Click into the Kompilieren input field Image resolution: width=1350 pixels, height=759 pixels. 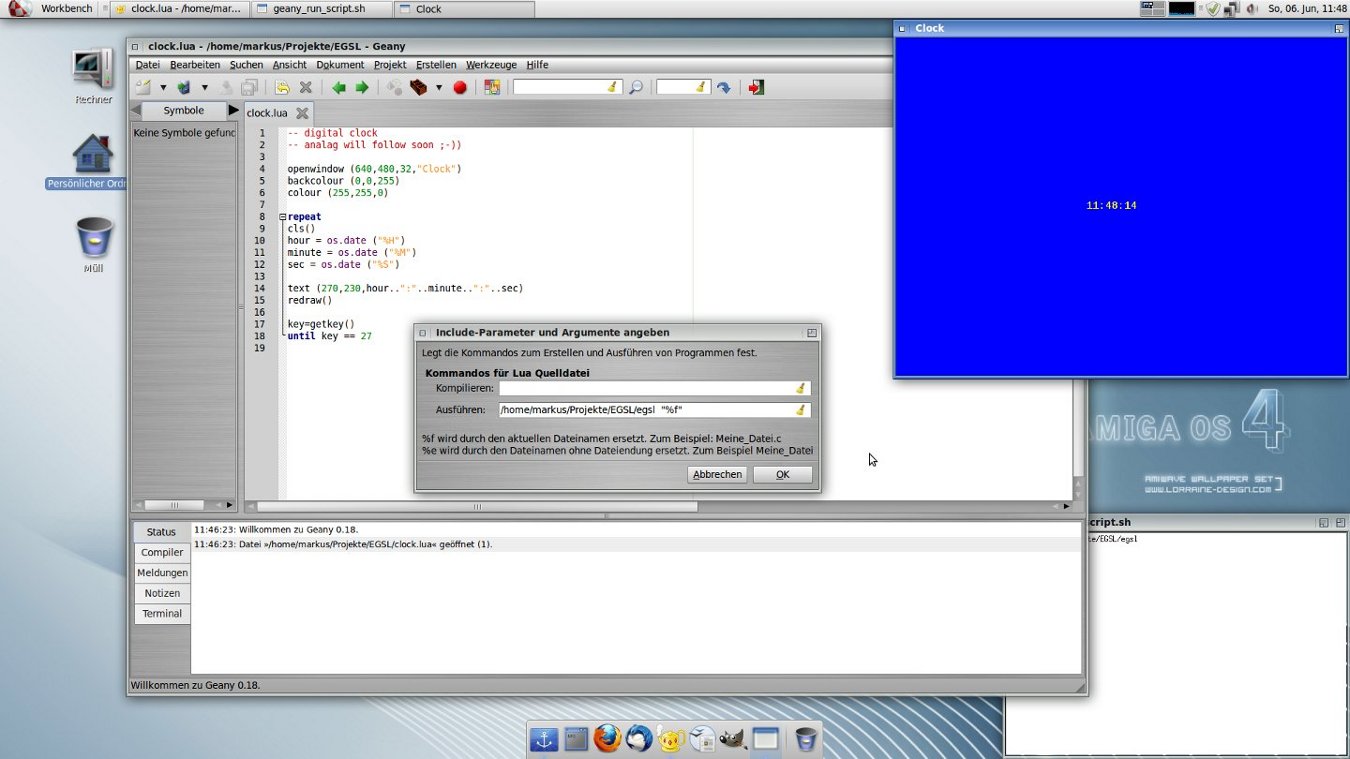645,388
